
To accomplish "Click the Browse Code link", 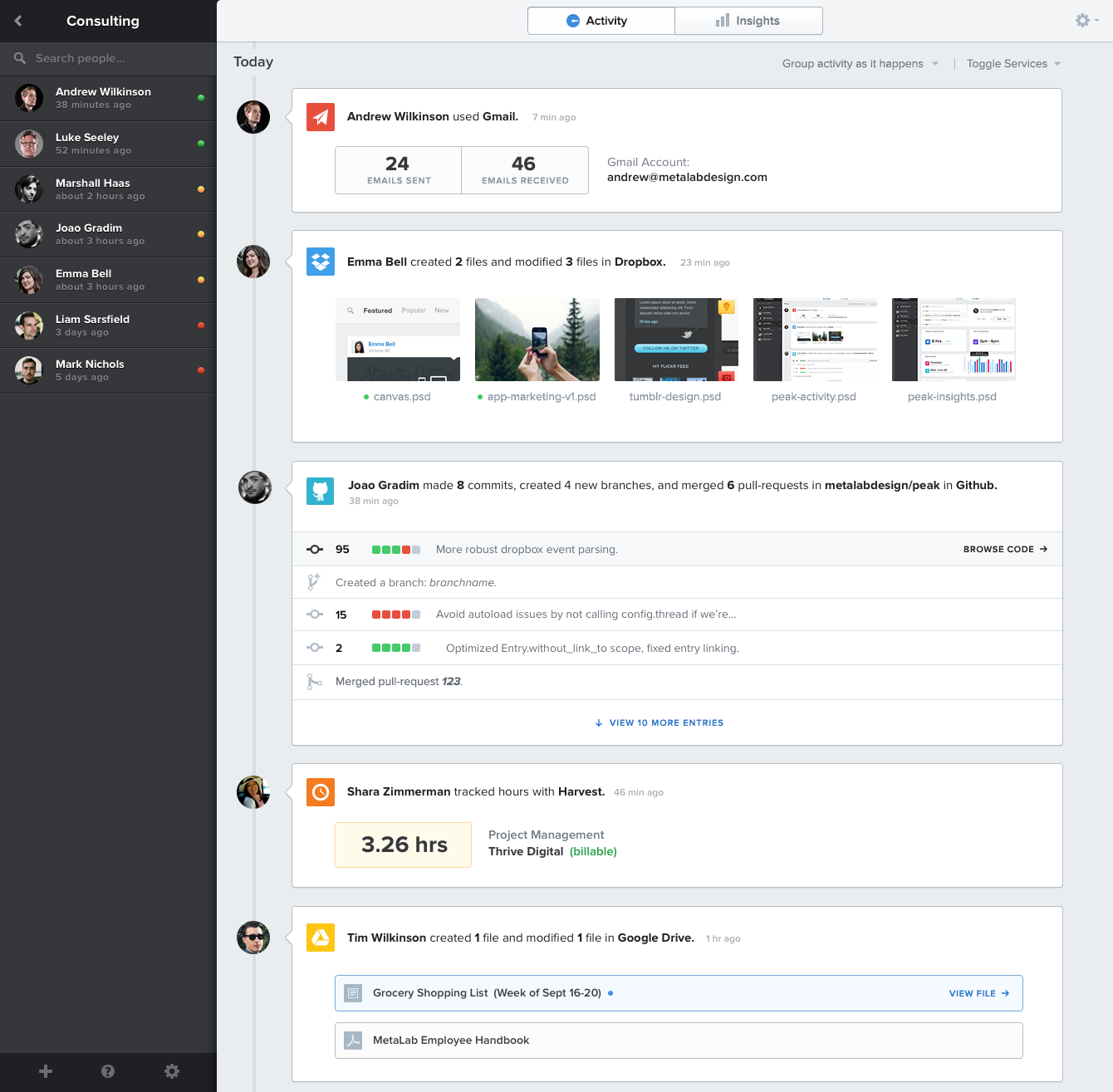I will [1005, 550].
